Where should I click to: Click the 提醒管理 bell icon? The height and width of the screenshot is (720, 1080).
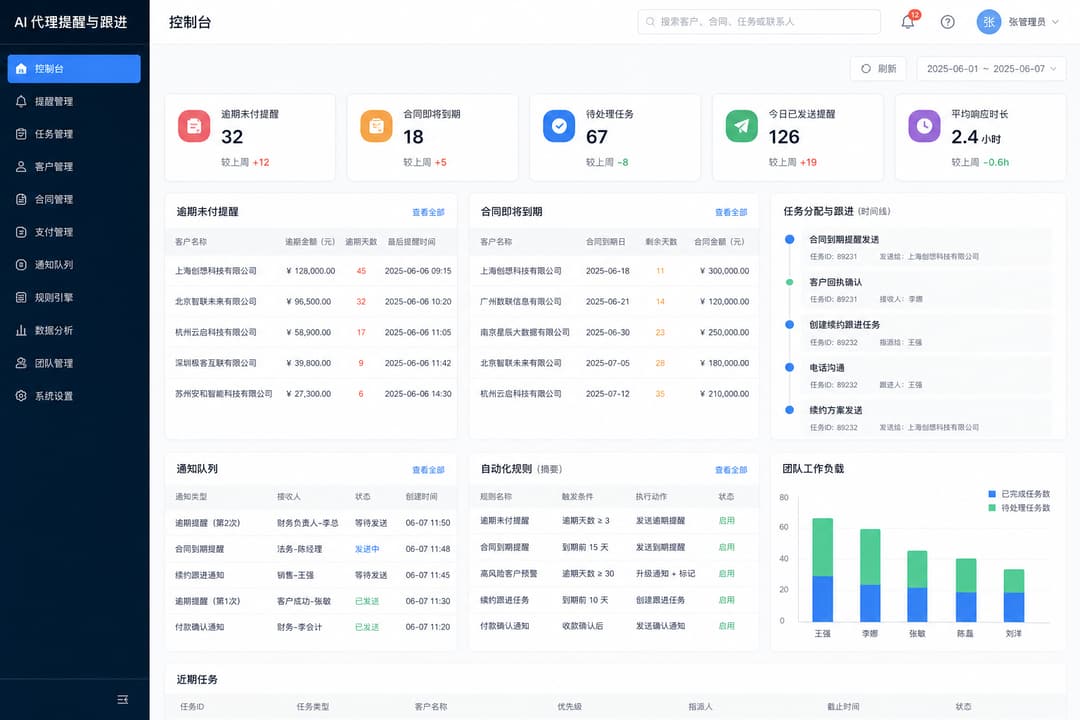21,101
